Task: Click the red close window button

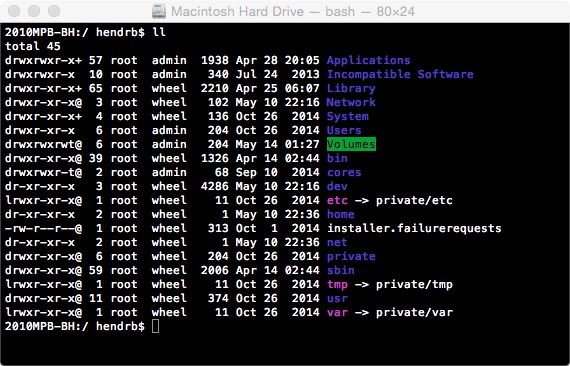Action: (14, 11)
